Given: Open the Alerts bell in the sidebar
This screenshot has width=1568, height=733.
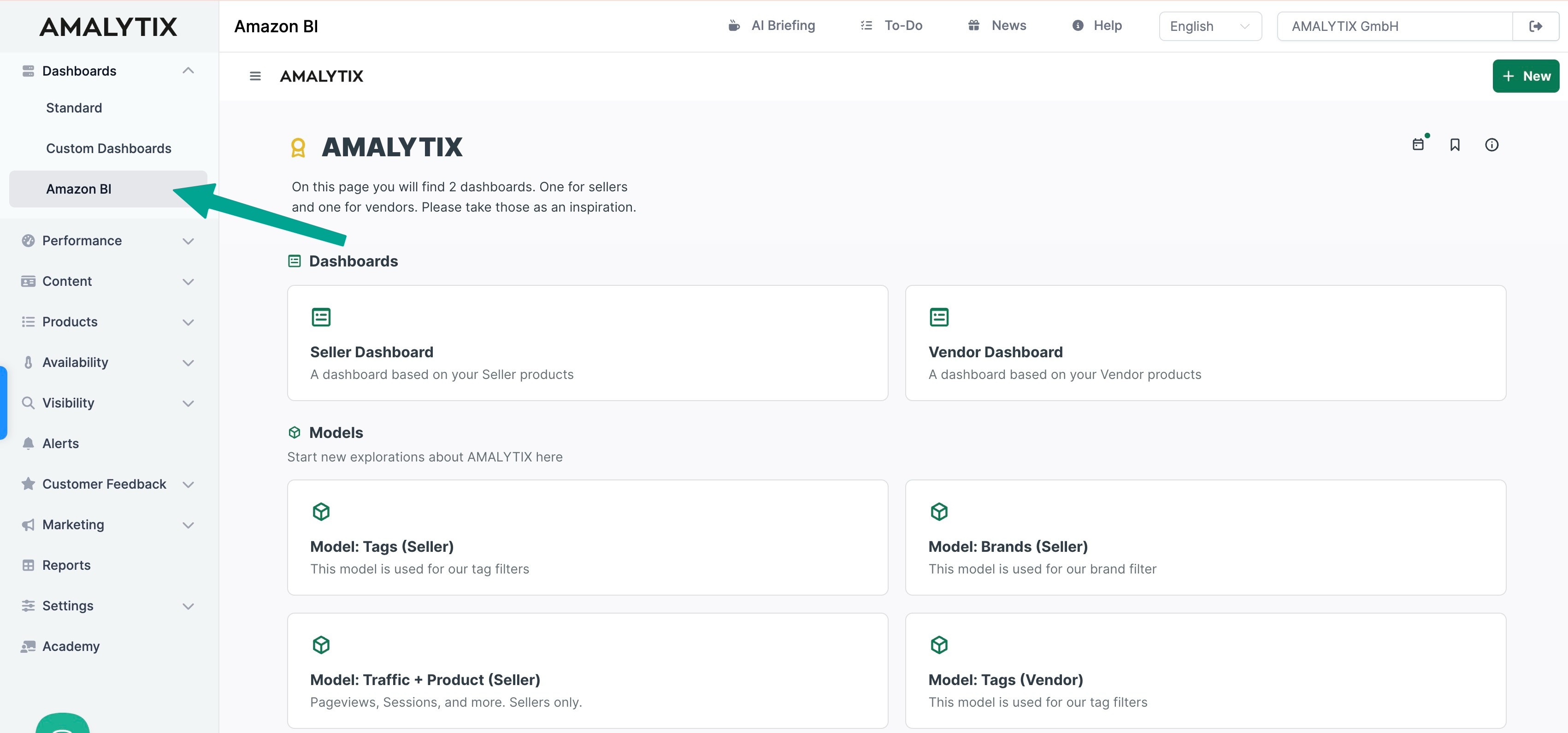Looking at the screenshot, I should pos(28,443).
